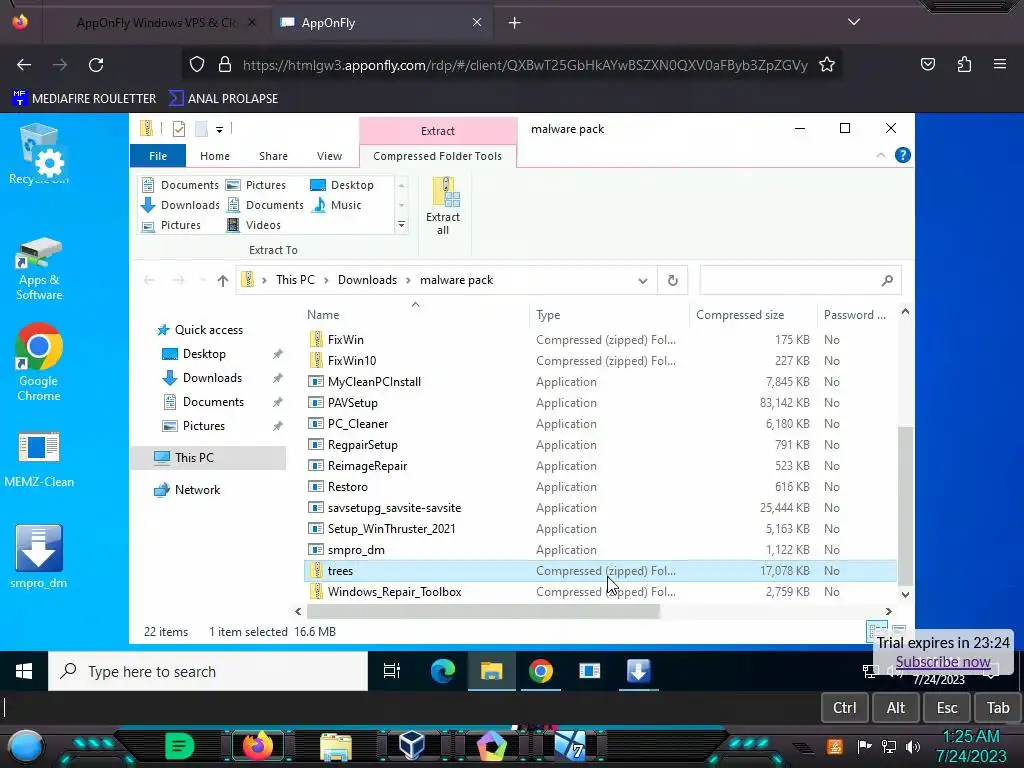Click the Type here to search box

(x=208, y=671)
